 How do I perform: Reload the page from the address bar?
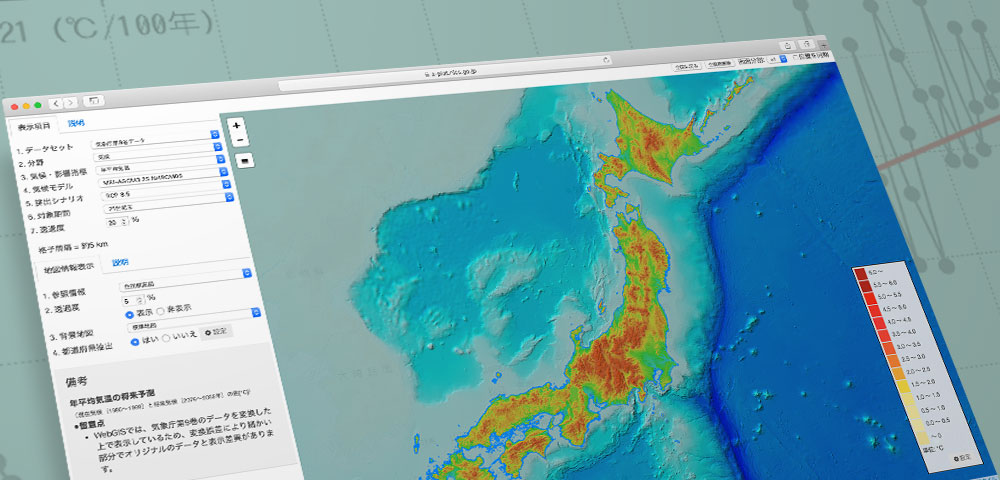point(607,60)
